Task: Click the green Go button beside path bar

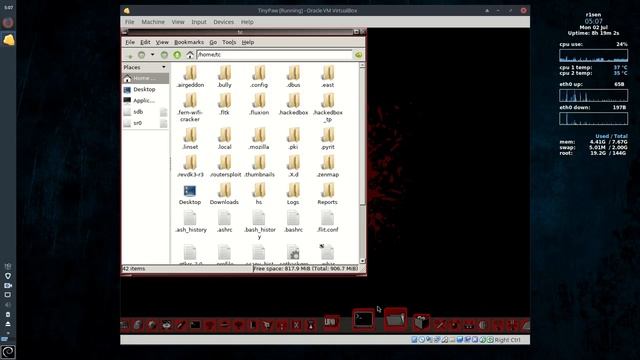Action: click(x=358, y=55)
